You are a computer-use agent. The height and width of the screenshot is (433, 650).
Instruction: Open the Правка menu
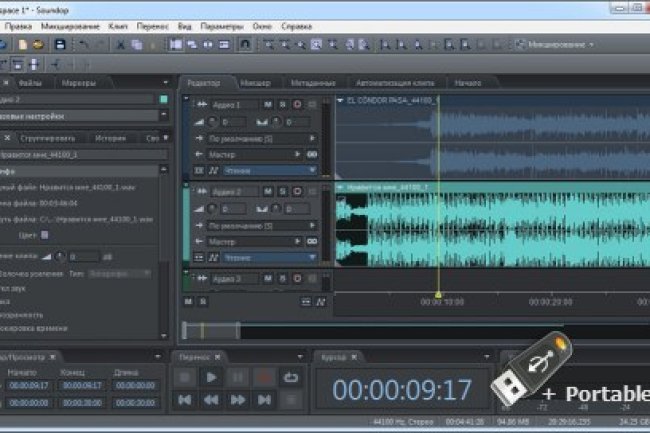click(18, 26)
